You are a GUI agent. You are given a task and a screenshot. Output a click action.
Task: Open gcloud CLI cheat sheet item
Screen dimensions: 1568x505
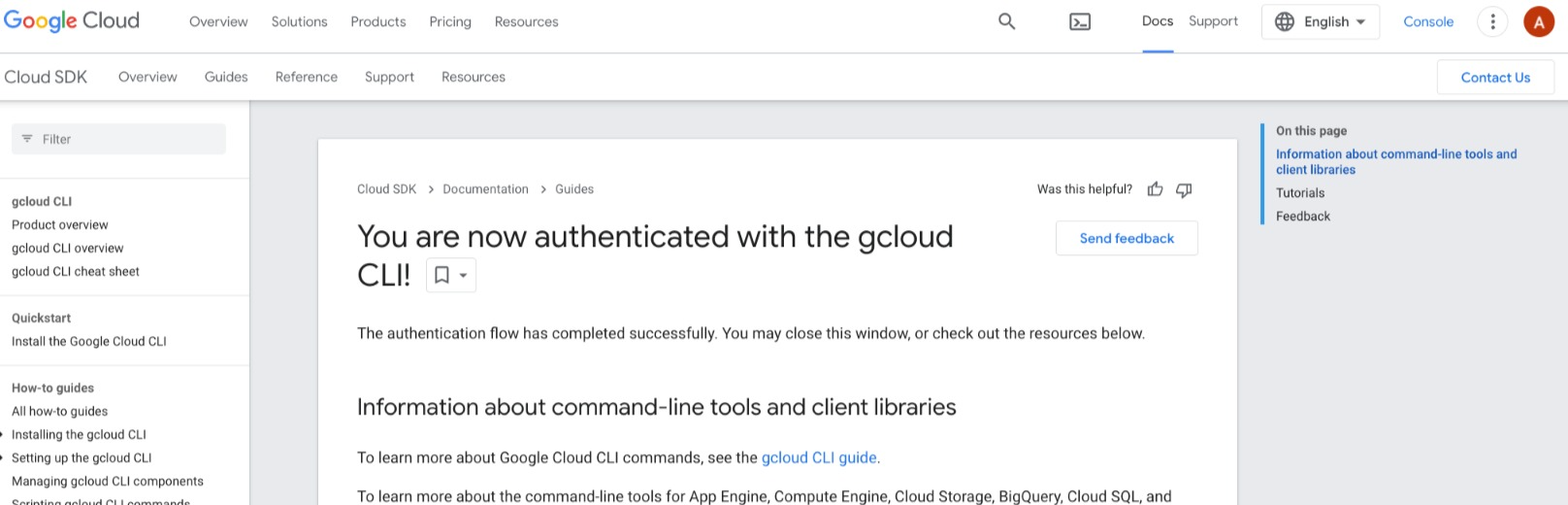(x=76, y=272)
